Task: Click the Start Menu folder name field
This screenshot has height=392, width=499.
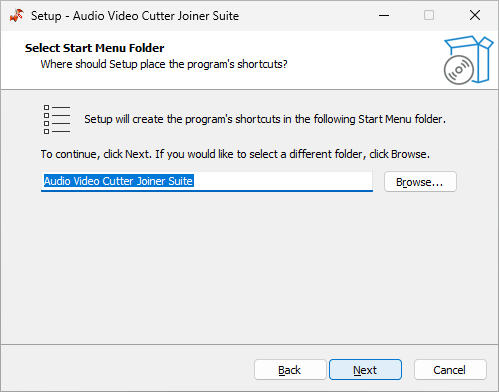Action: (207, 182)
